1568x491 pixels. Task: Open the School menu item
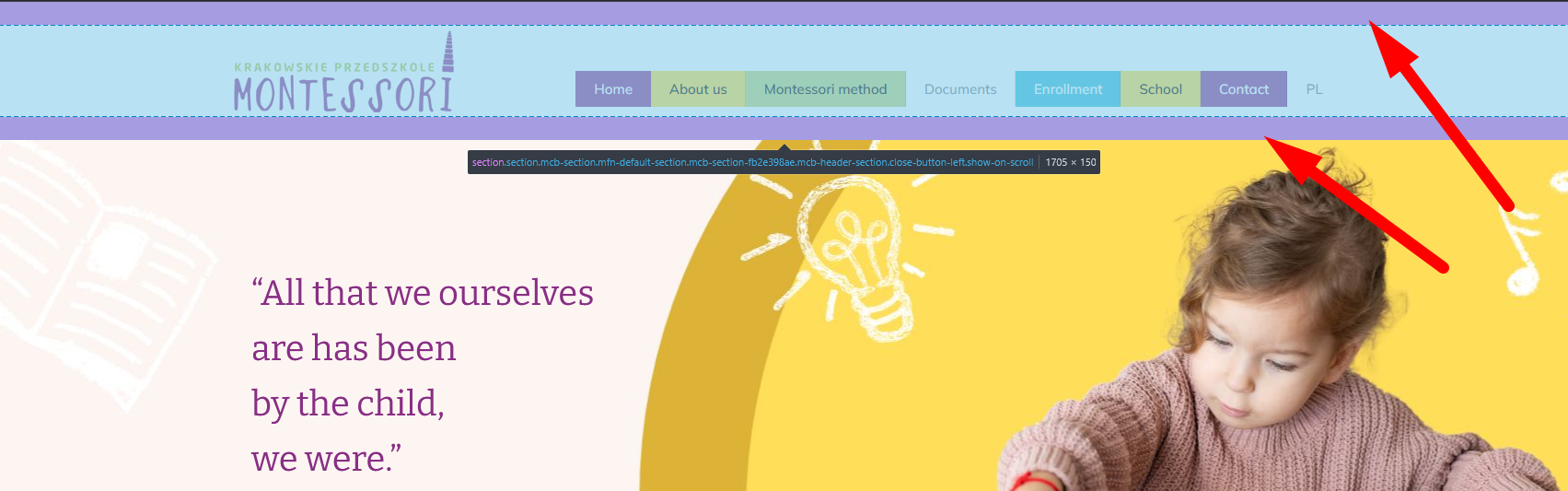tap(1160, 89)
